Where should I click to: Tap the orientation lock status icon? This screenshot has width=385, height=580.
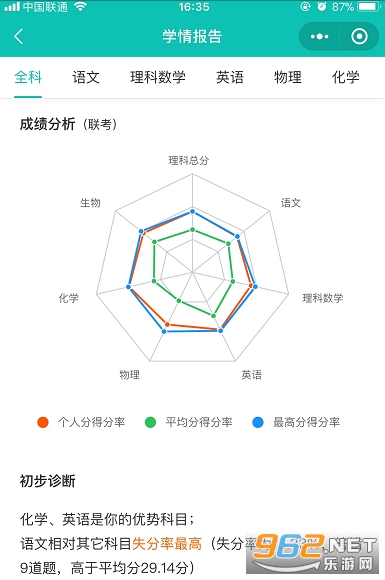pos(305,6)
